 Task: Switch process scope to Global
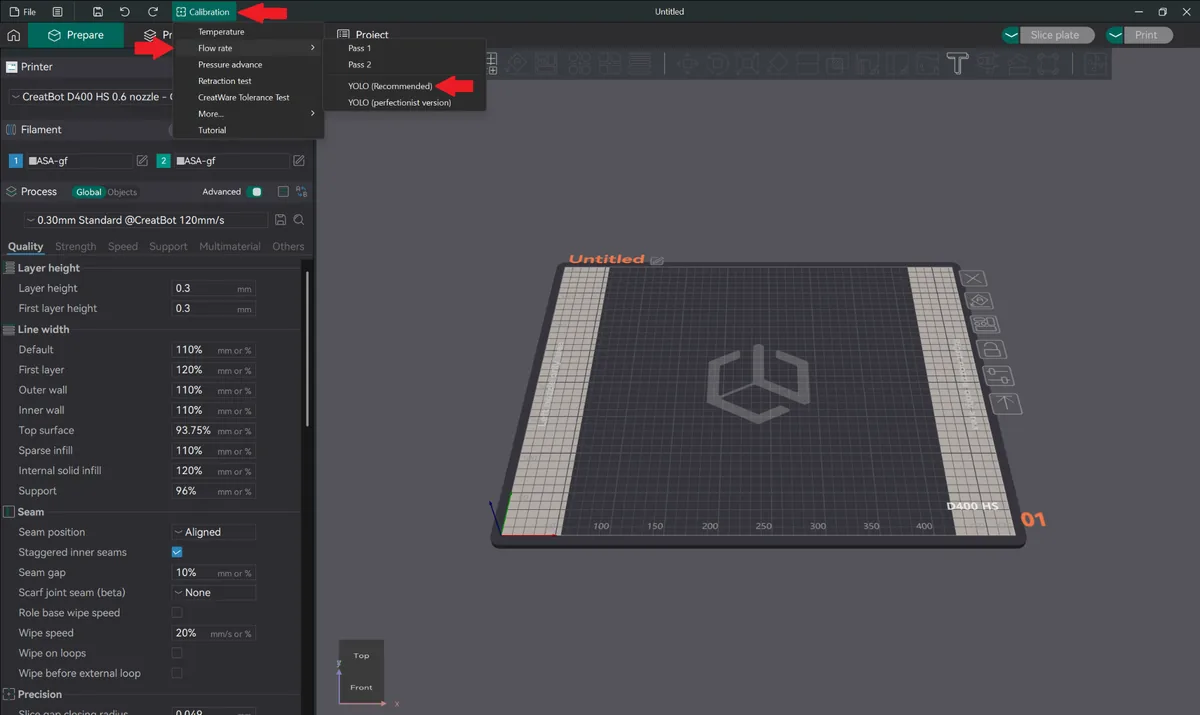(89, 192)
